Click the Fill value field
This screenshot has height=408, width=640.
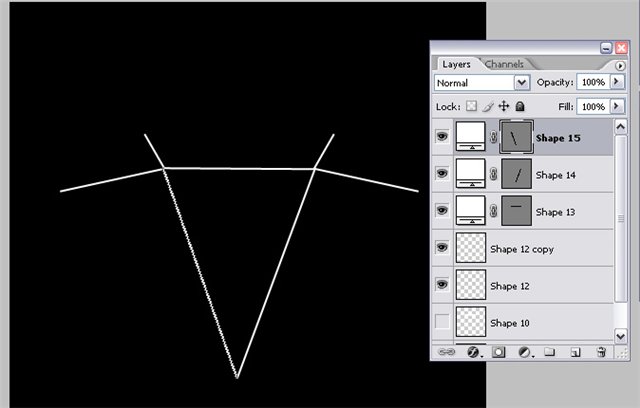593,107
